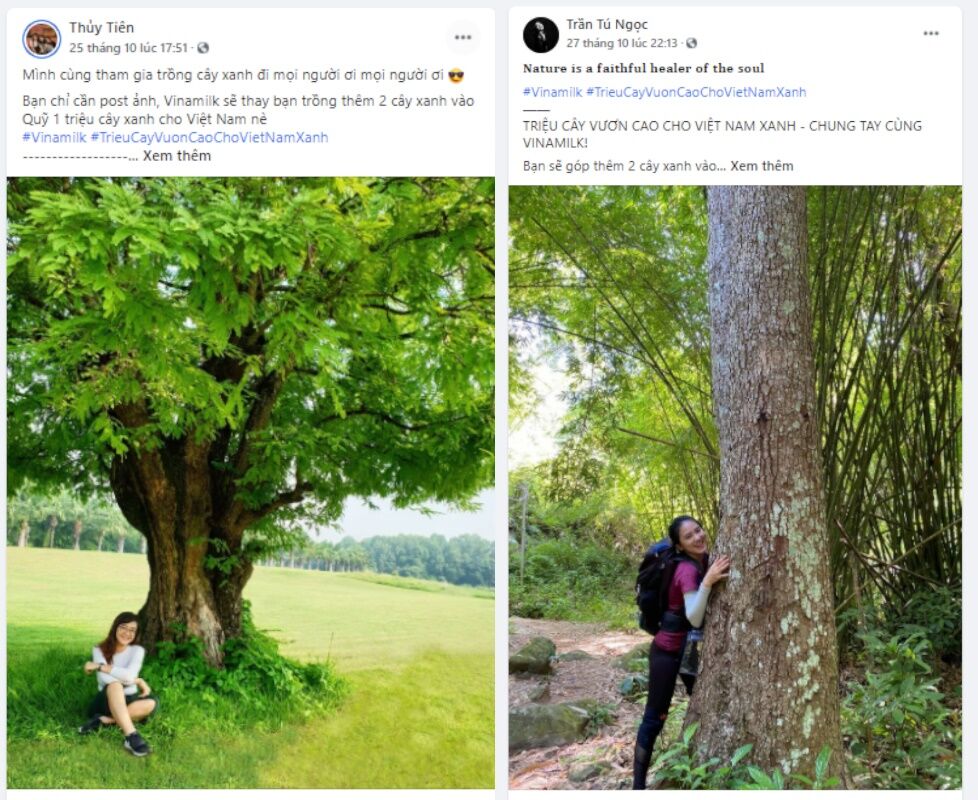Click the sunglasses emoji in Thủy Tiên's post
The height and width of the screenshot is (800, 978).
tap(456, 76)
